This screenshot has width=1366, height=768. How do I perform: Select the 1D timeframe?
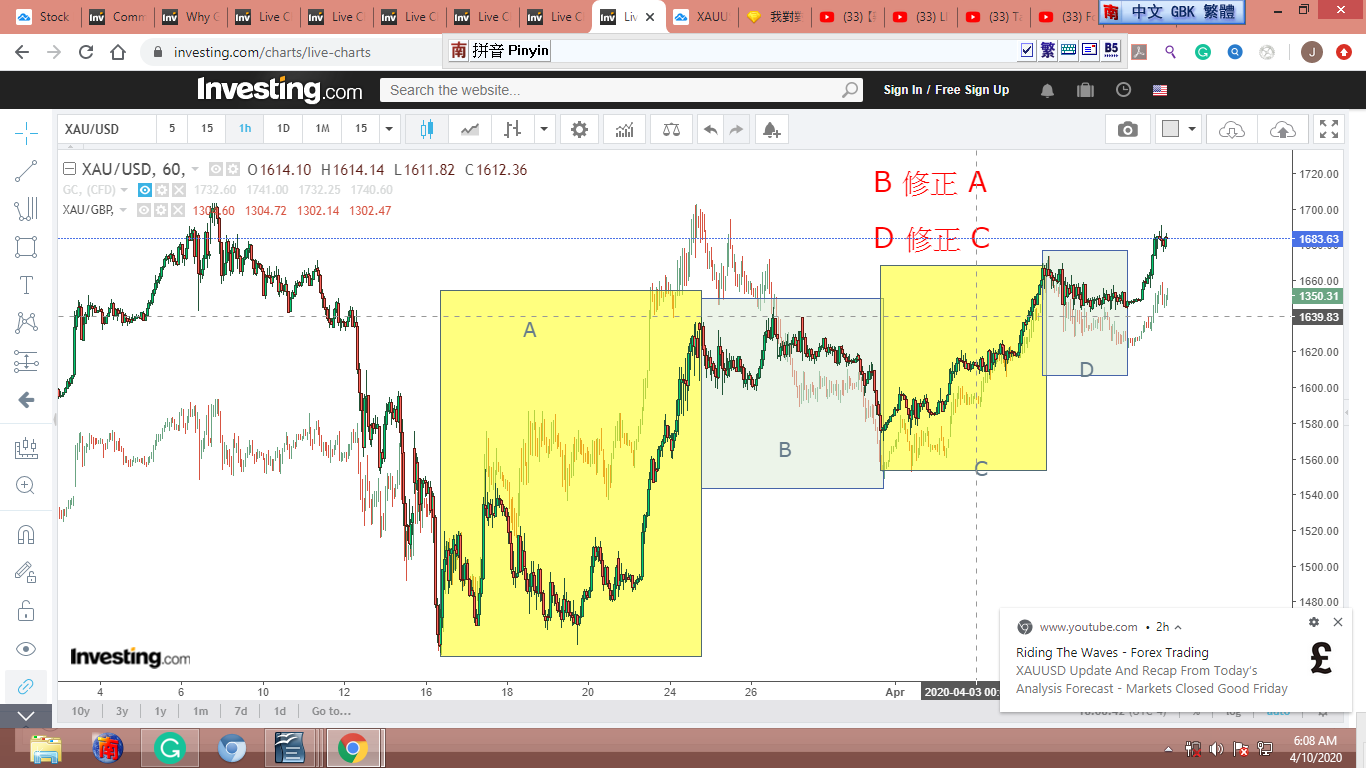click(283, 129)
